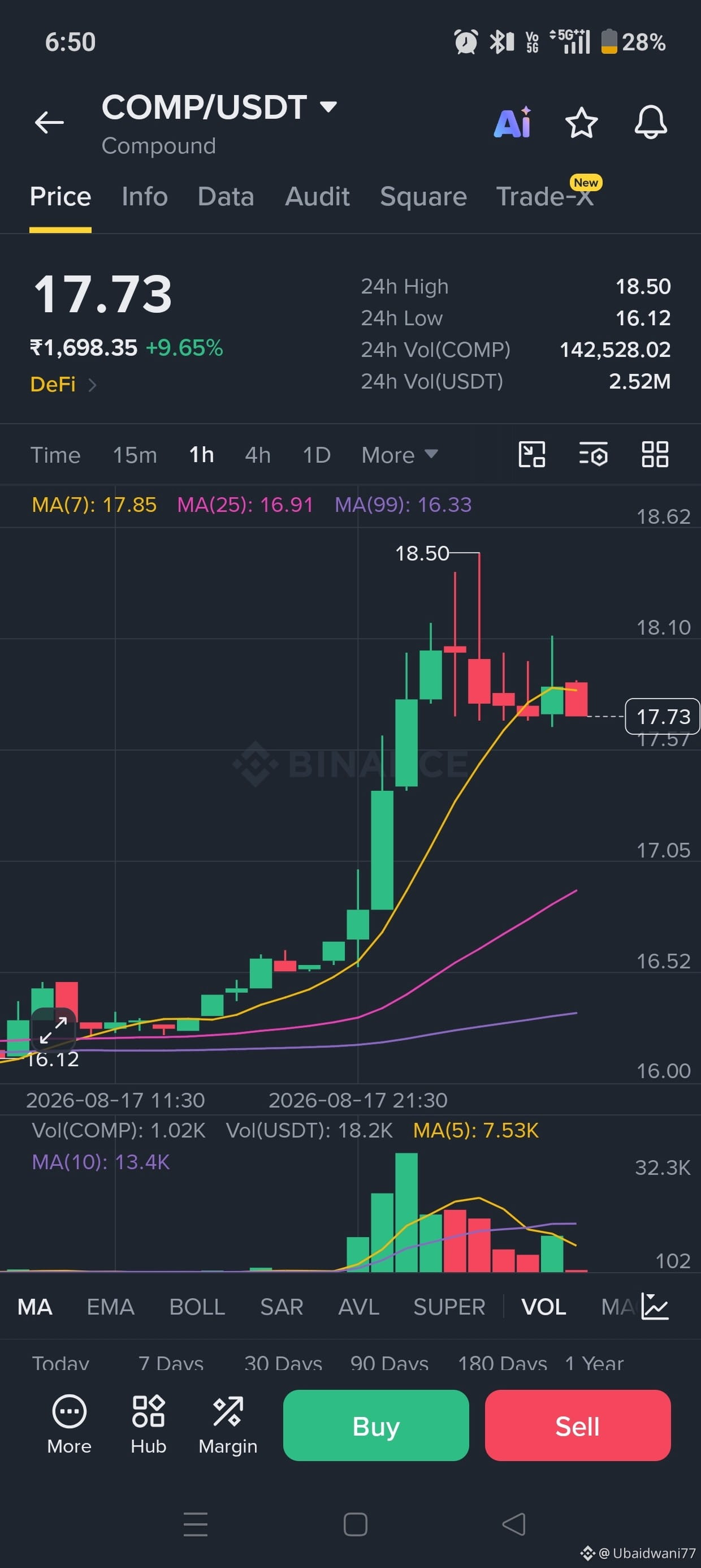Select the 180 Days range
Image resolution: width=701 pixels, height=1568 pixels.
click(x=503, y=1363)
